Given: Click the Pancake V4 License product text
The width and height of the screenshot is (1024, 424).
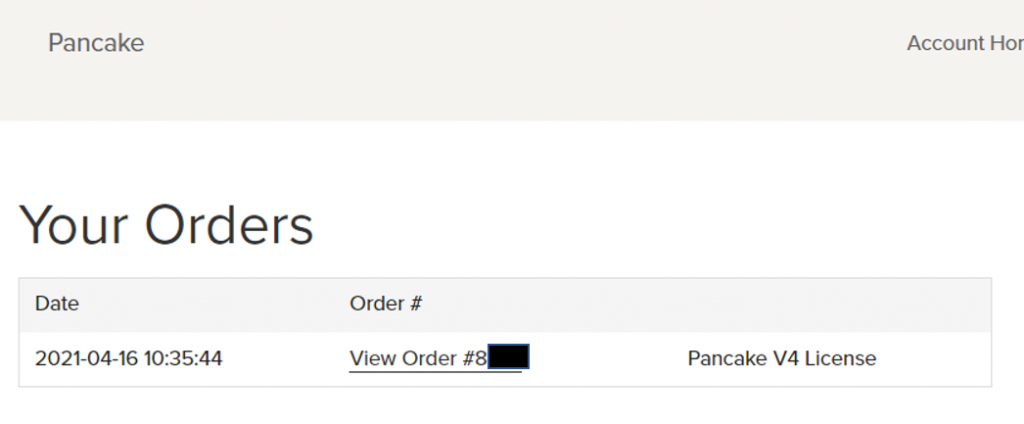Looking at the screenshot, I should [781, 358].
